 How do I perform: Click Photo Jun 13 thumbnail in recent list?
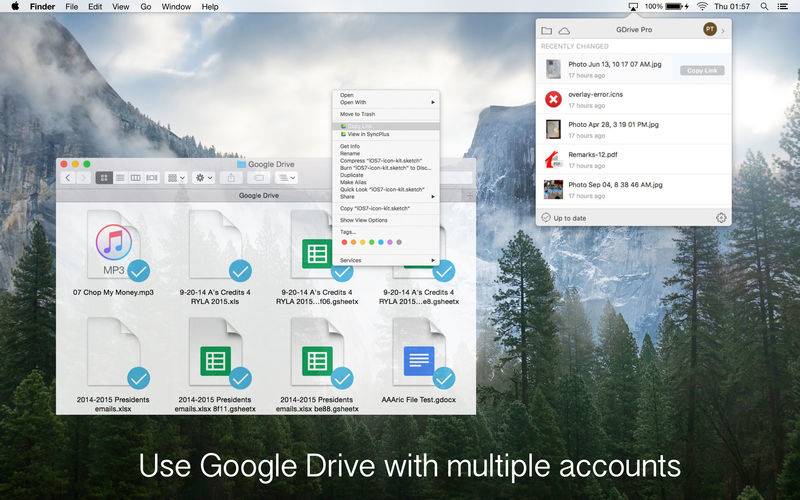[553, 69]
